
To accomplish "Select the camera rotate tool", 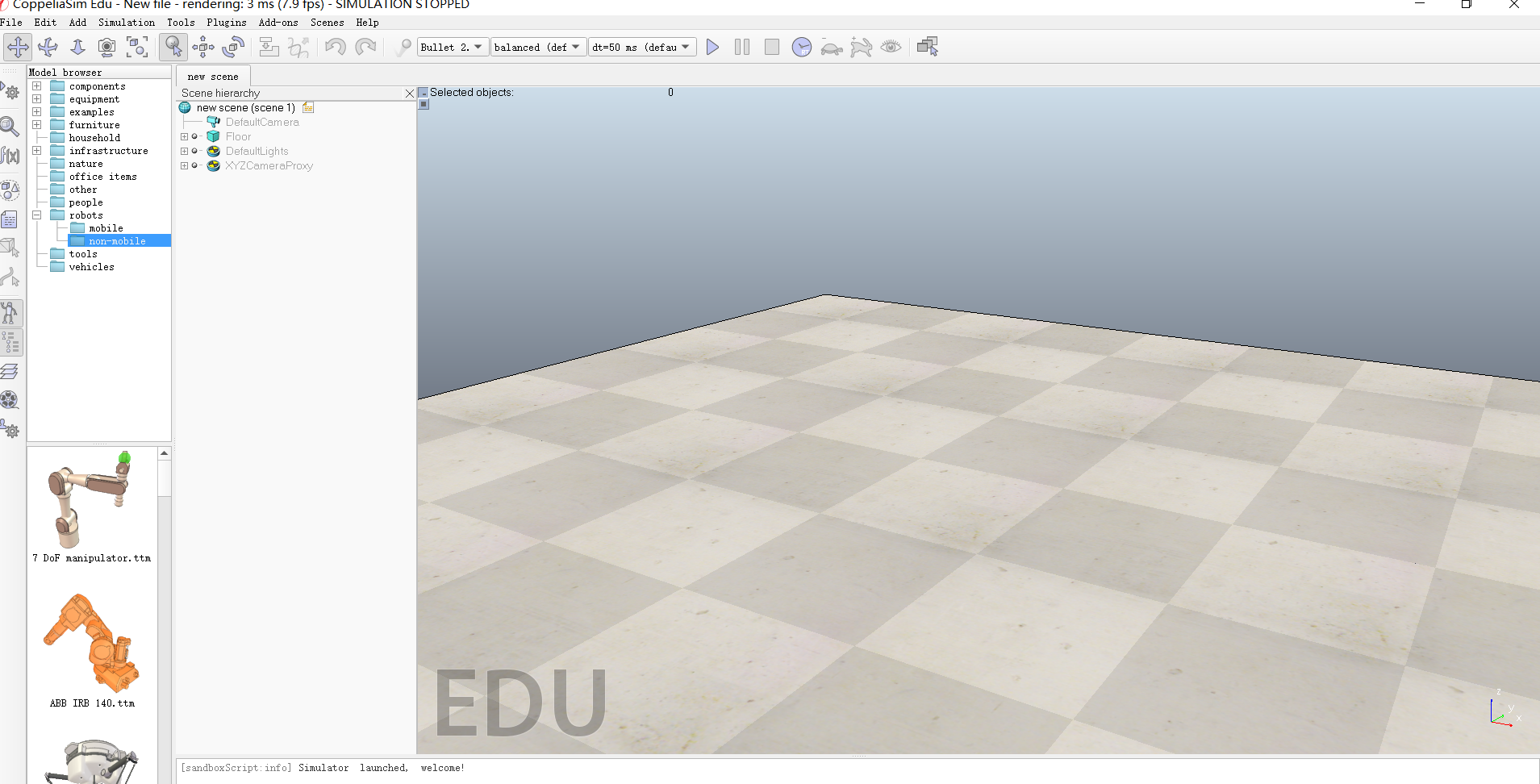I will 48,47.
